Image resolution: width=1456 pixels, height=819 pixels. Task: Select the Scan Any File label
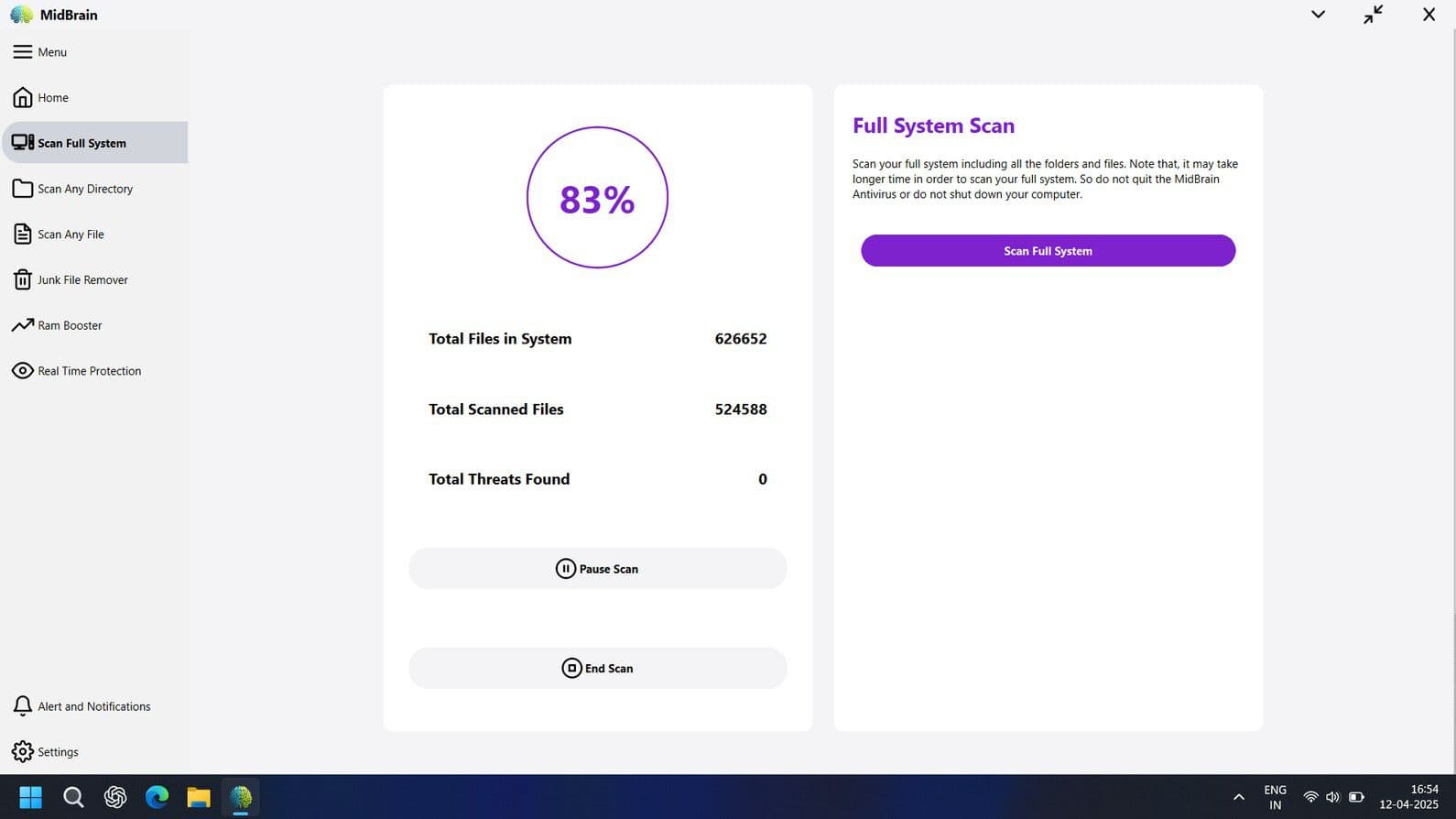pyautogui.click(x=71, y=235)
